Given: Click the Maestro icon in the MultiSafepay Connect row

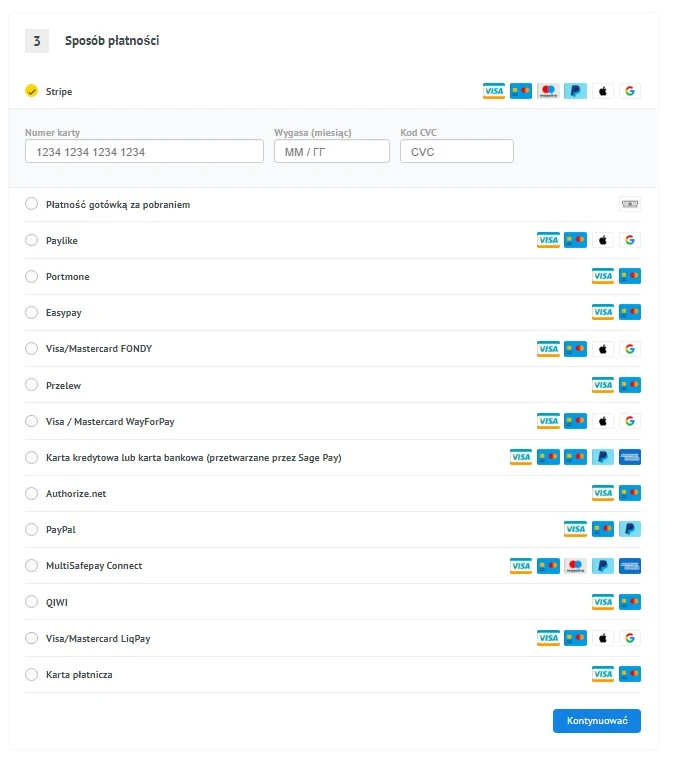Looking at the screenshot, I should (x=575, y=566).
